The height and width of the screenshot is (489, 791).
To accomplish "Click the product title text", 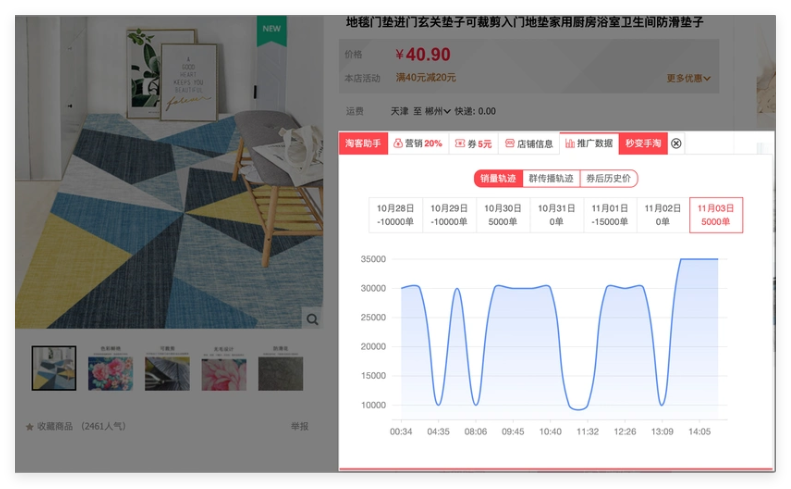I will point(525,22).
